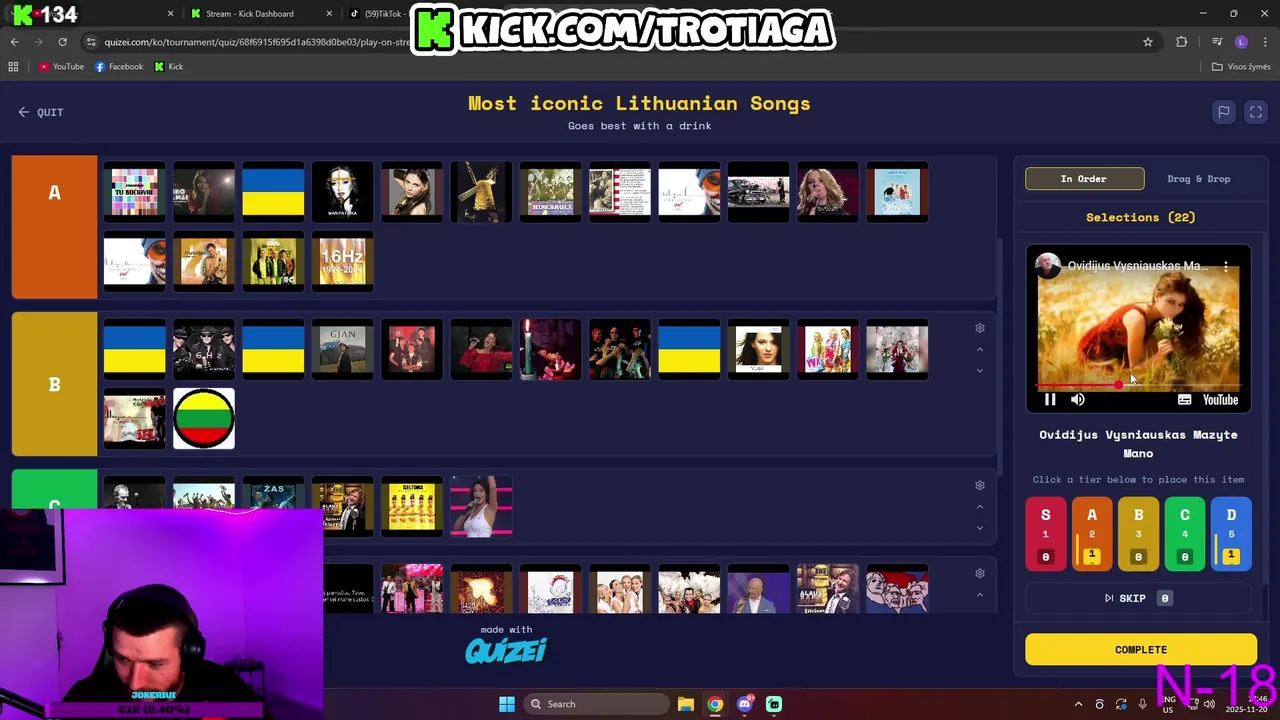Viewport: 1280px width, 720px height.
Task: Open browser extensions puzzle icon
Action: coord(1182,42)
